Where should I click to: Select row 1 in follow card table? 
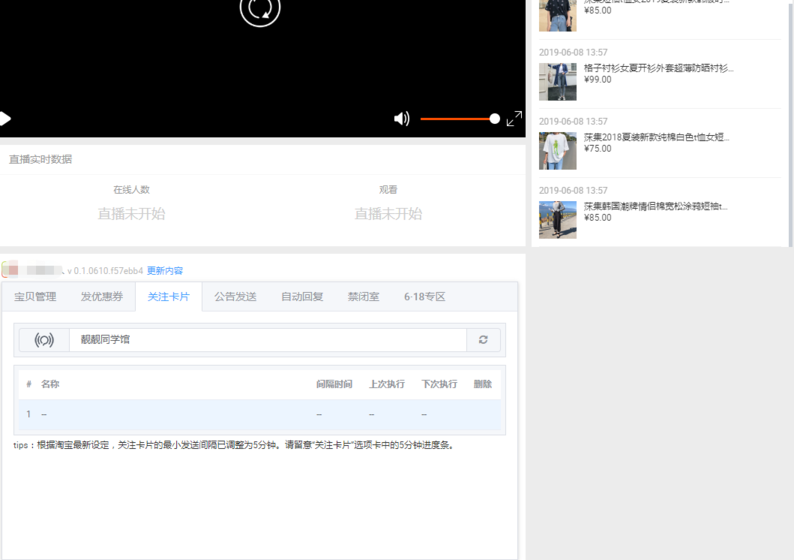point(260,414)
